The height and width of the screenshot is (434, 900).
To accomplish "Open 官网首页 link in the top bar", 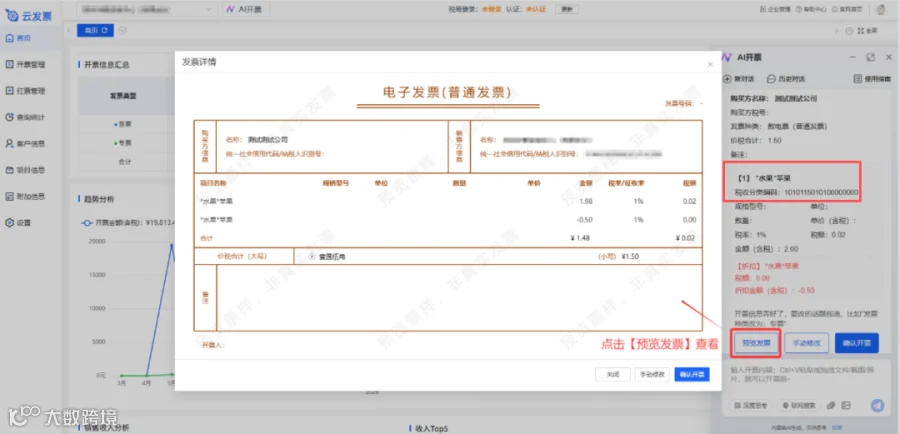I will click(x=847, y=9).
